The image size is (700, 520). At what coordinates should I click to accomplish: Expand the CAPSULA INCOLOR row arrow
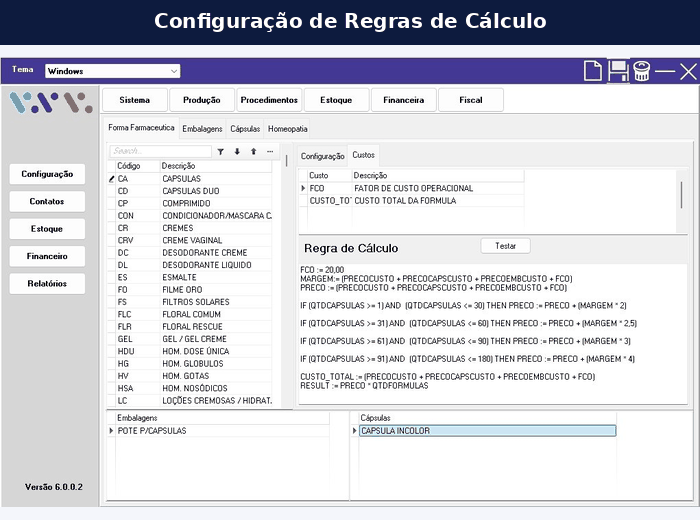354,431
